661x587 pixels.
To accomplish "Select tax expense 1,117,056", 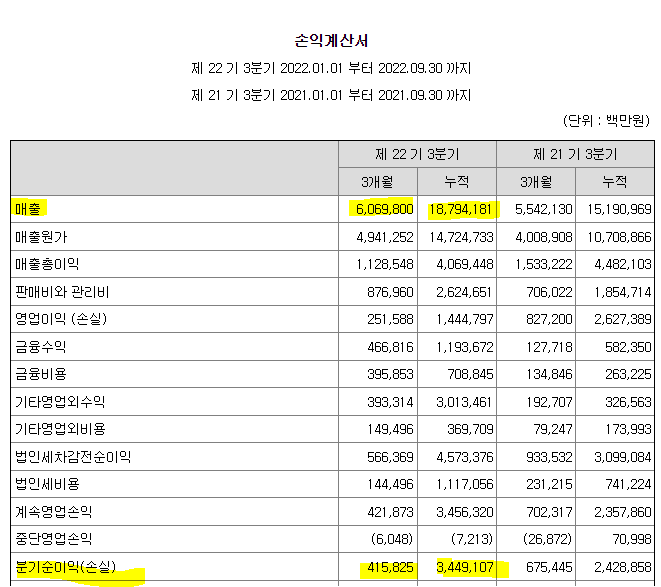I will (x=464, y=484).
